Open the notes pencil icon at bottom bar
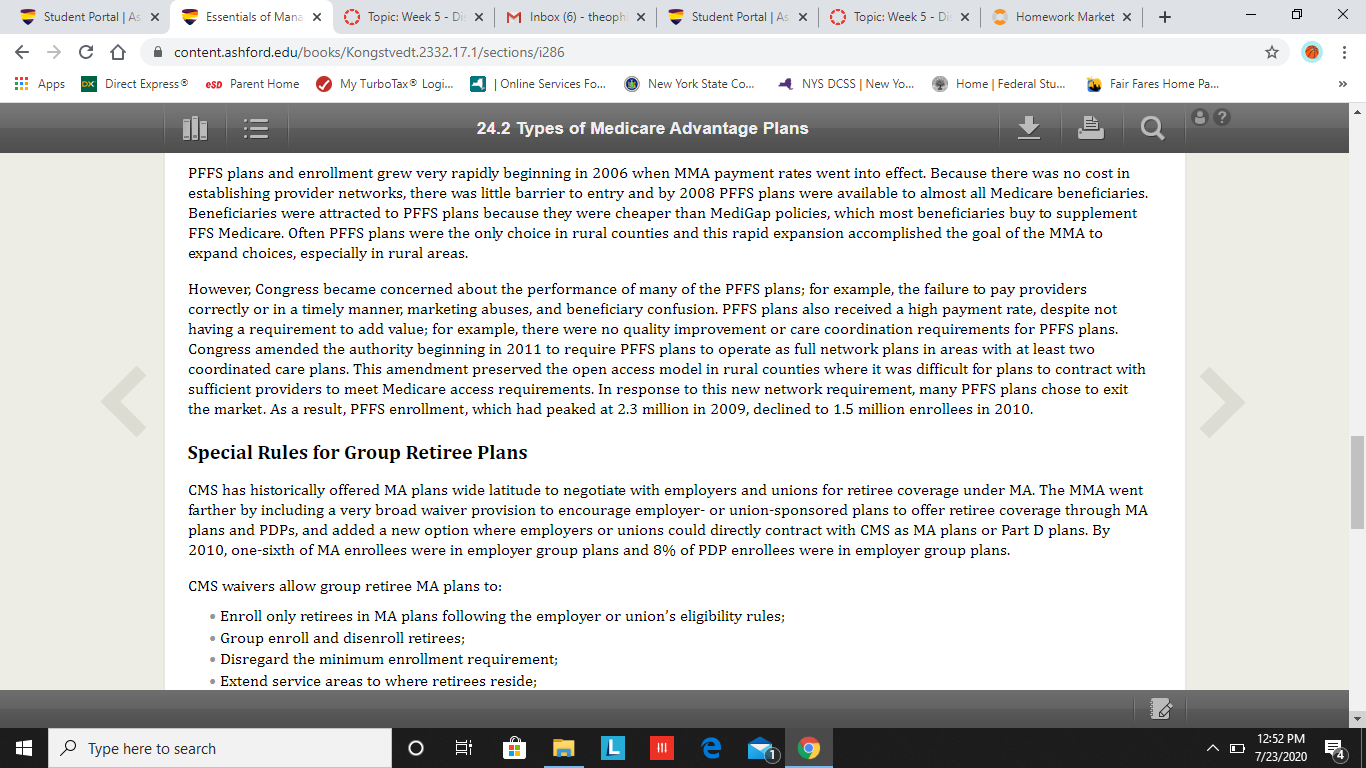The image size is (1366, 768). (x=1161, y=708)
